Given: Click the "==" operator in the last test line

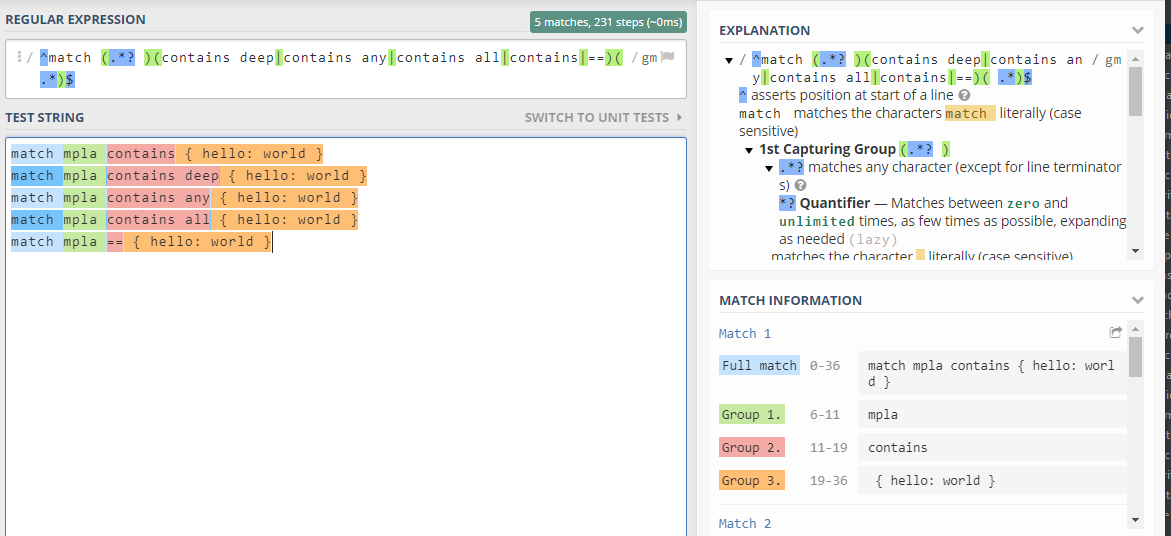Looking at the screenshot, I should 115,242.
